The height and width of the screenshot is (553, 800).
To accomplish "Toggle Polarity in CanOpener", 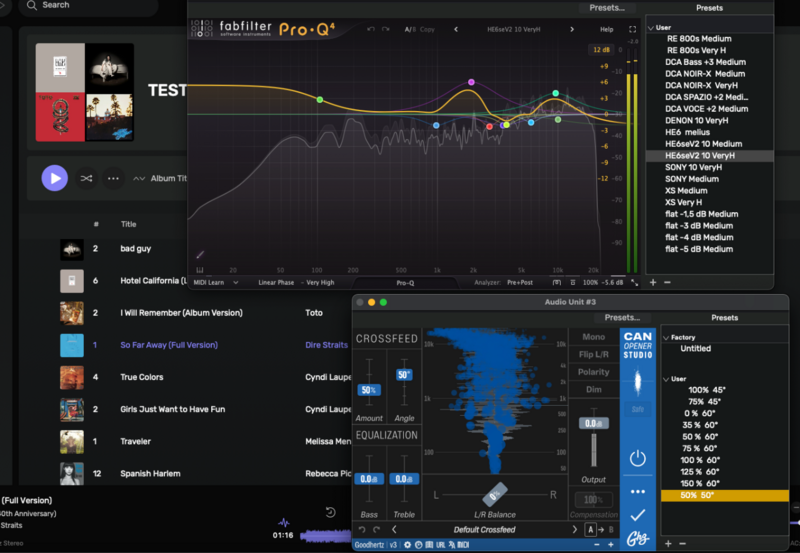I will (593, 372).
